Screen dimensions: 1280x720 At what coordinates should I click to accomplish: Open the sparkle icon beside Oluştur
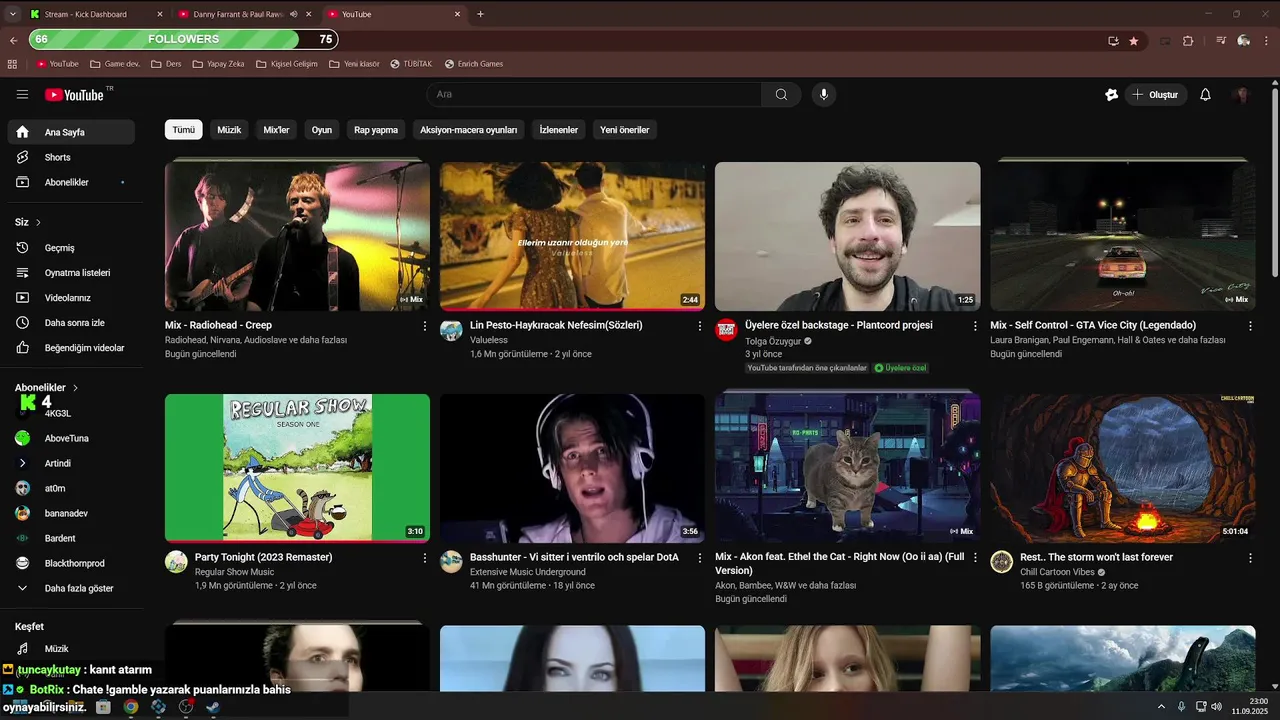[x=1111, y=95]
